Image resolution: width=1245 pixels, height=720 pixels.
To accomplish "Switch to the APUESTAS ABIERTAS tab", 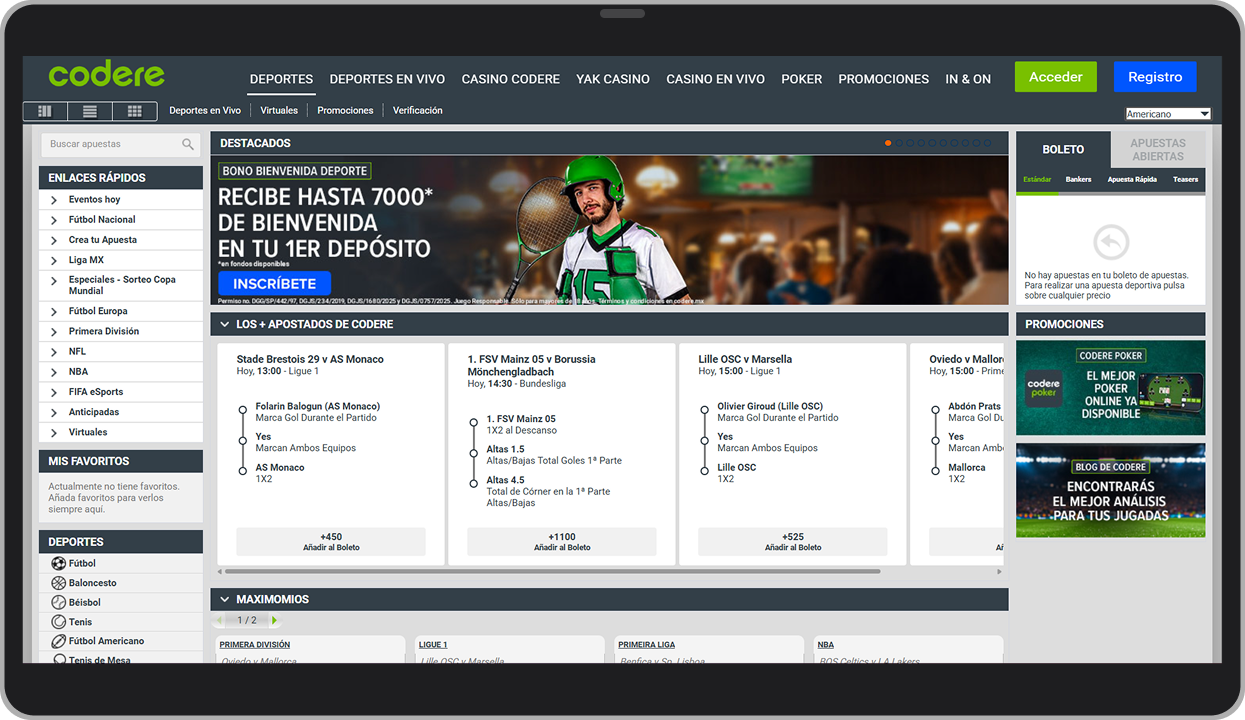I will [x=1158, y=150].
